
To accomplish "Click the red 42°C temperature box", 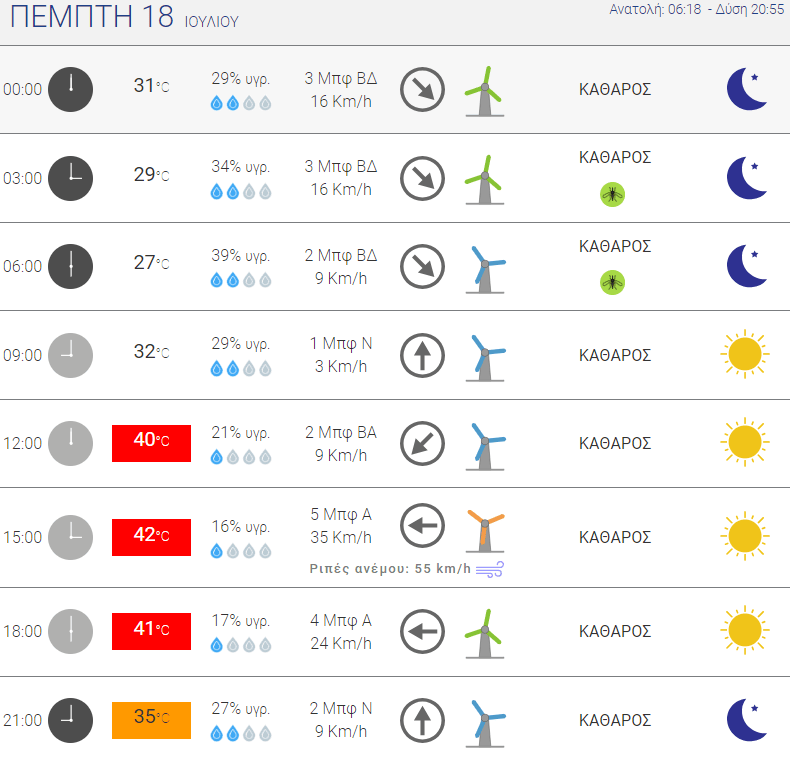I will tap(151, 537).
